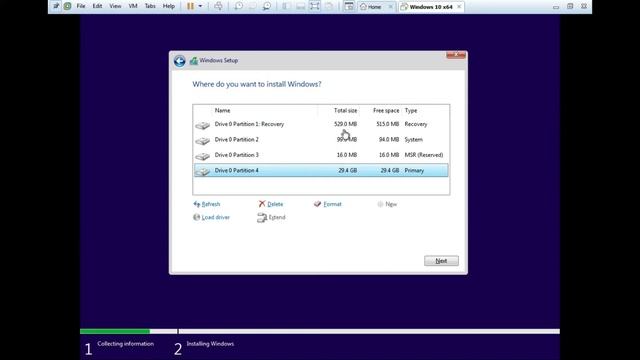Minimize the VMware window
Screen dimensions: 640x360
tap(556, 7)
